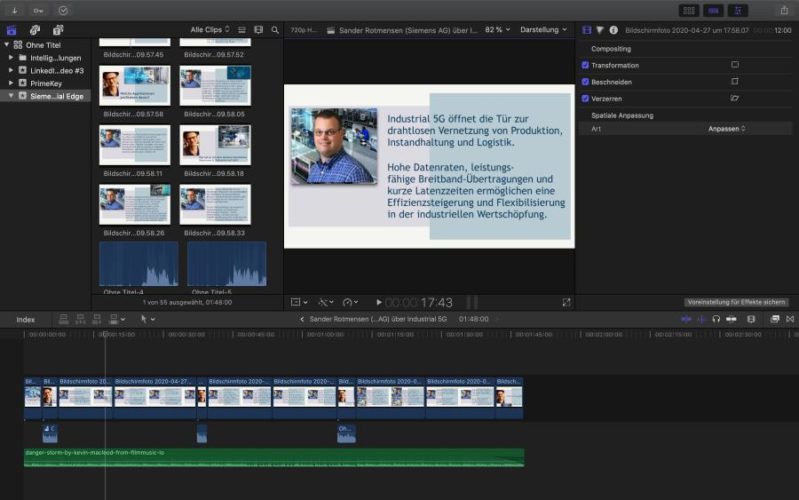Click append clip edit icon
The image size is (799, 500).
click(97, 319)
